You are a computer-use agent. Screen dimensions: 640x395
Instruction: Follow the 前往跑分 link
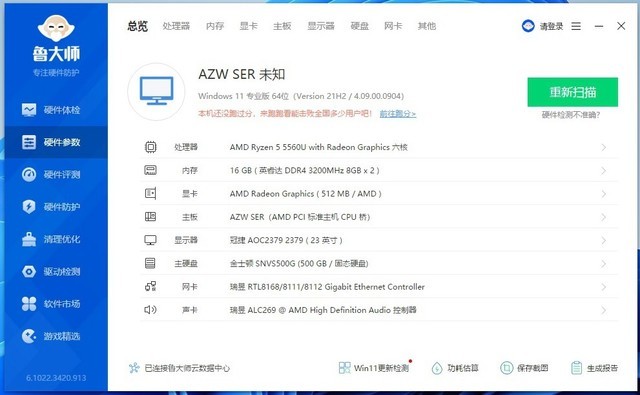[398, 114]
